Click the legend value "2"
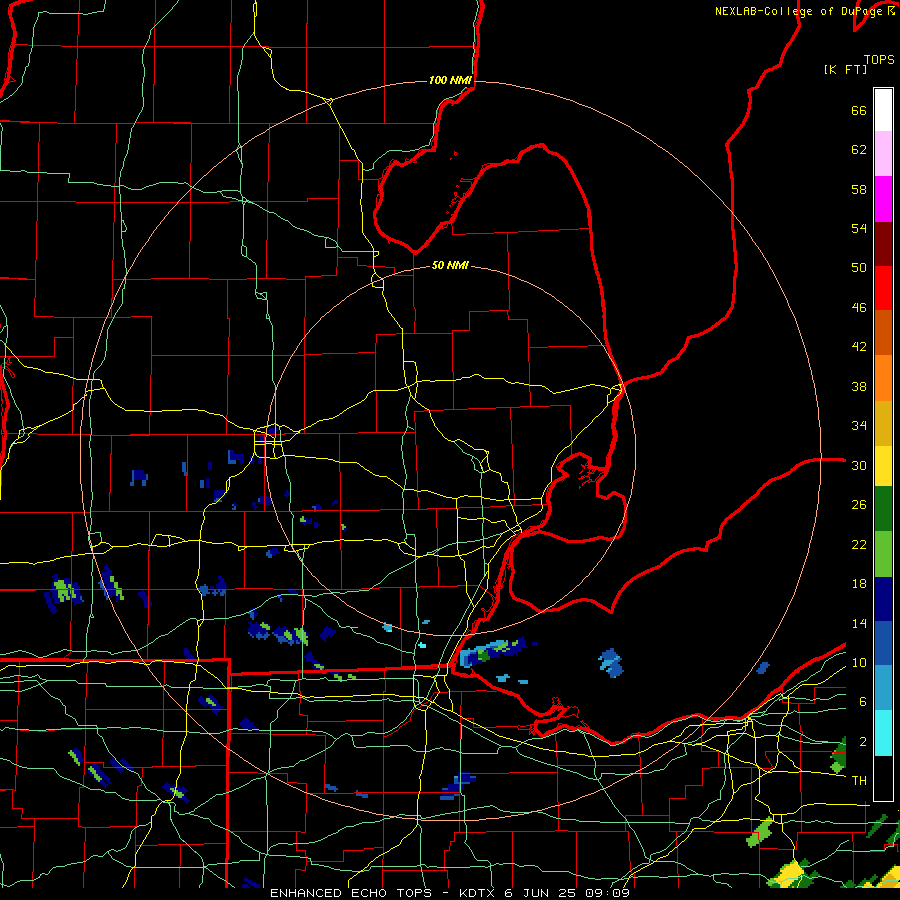 tap(863, 742)
